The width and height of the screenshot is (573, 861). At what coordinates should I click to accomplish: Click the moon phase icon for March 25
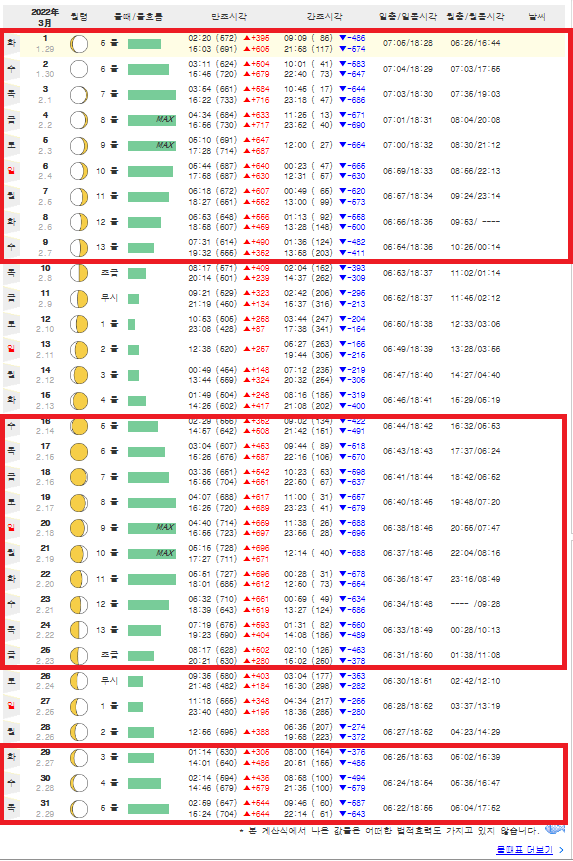79,655
